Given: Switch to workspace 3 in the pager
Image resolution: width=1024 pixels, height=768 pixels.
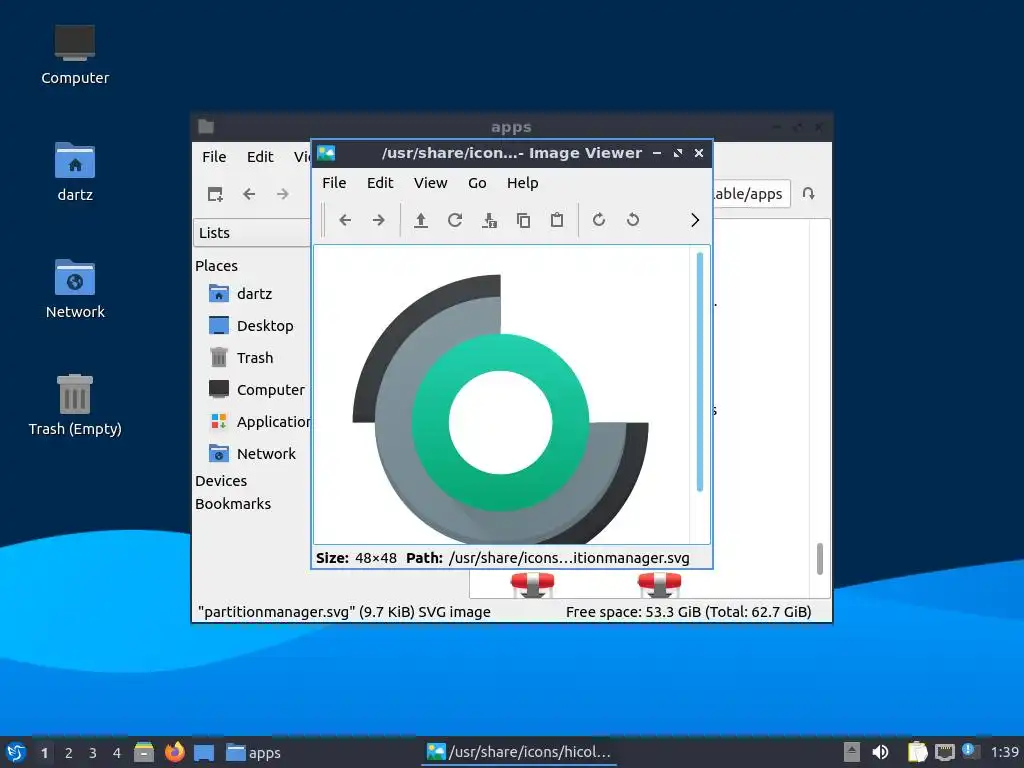Looking at the screenshot, I should tap(93, 753).
